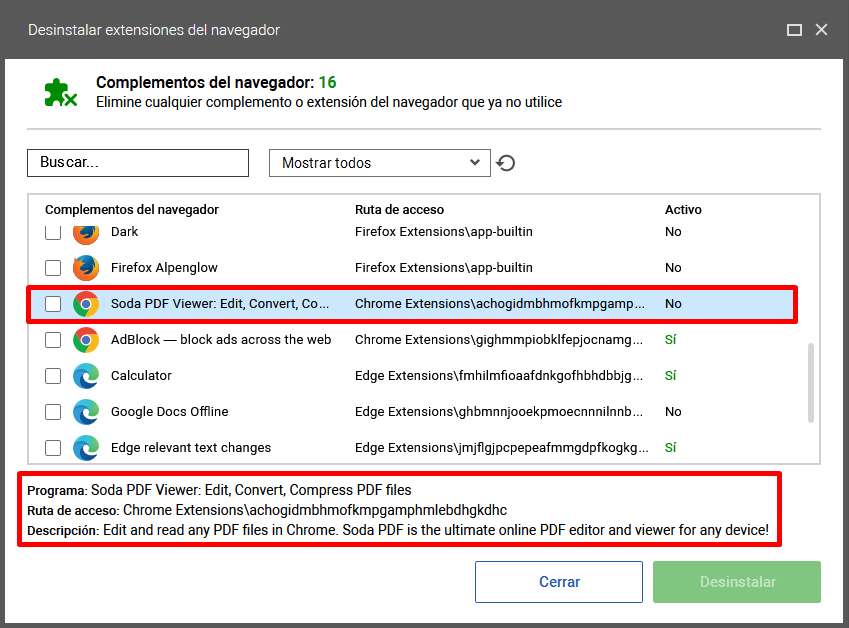Click the Chrome icon next to AdBlock

click(86, 339)
